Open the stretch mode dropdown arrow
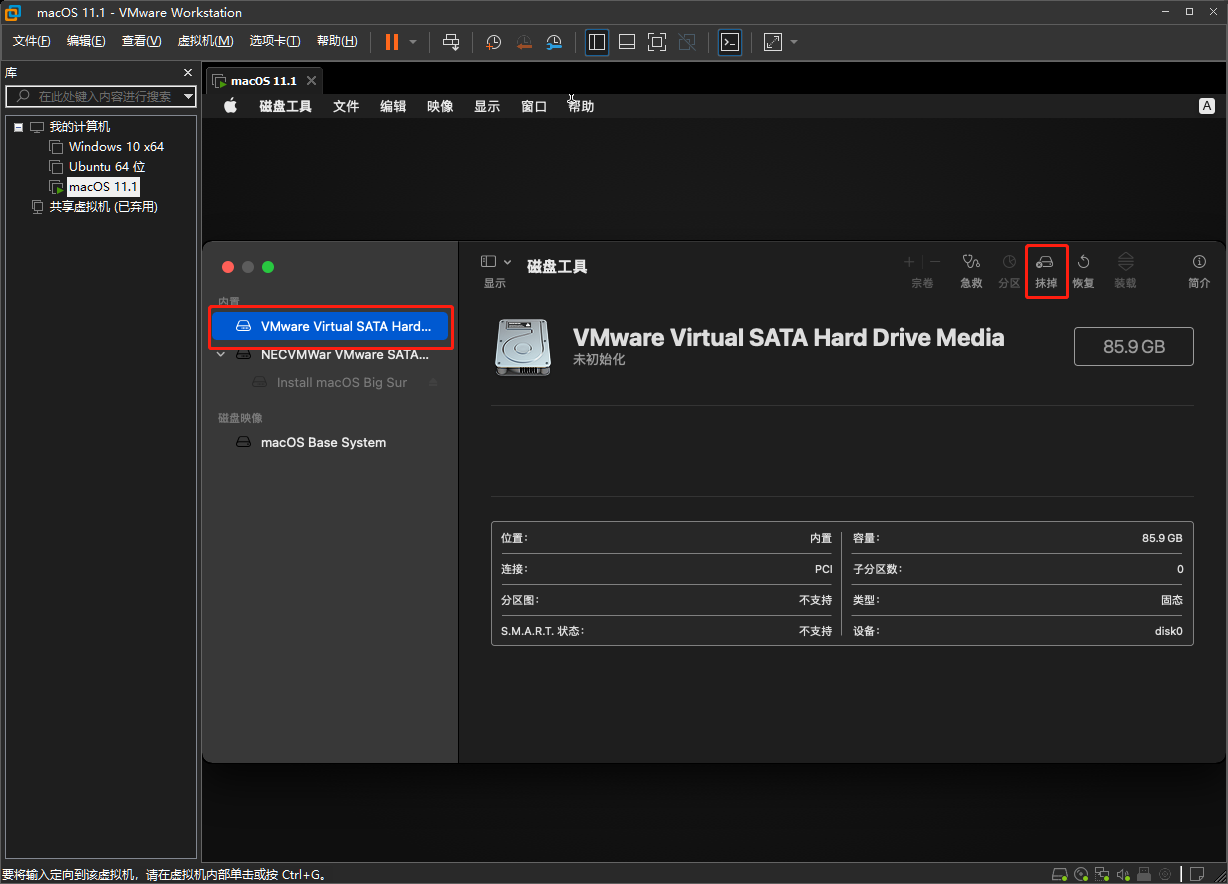This screenshot has height=884, width=1228. click(x=794, y=42)
